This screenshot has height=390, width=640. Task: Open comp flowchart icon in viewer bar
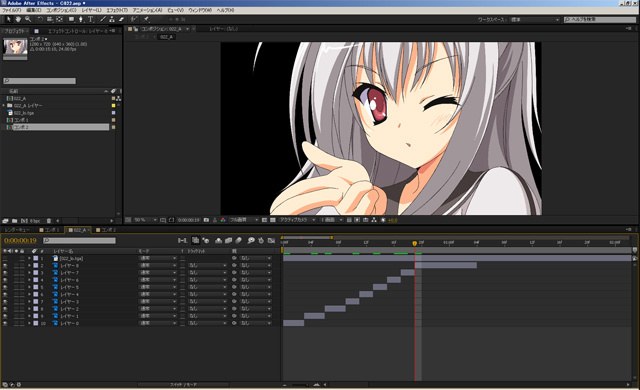coord(373,220)
